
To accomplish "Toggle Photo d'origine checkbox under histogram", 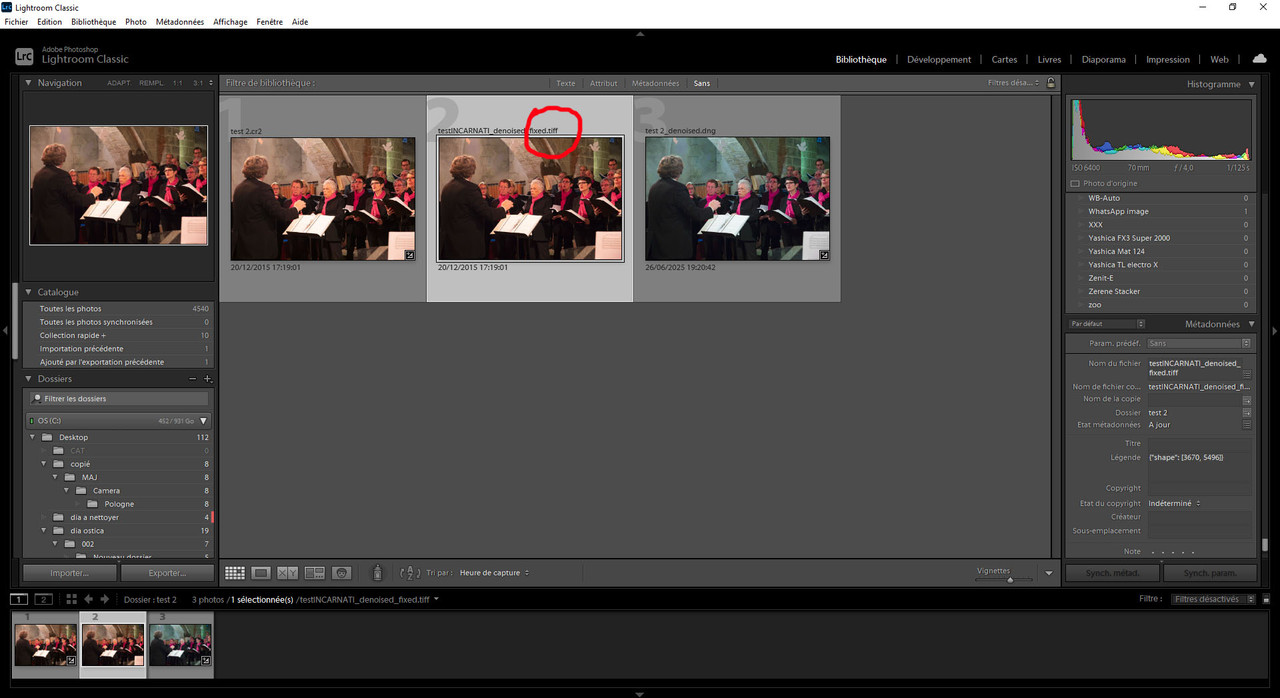I will point(1075,184).
